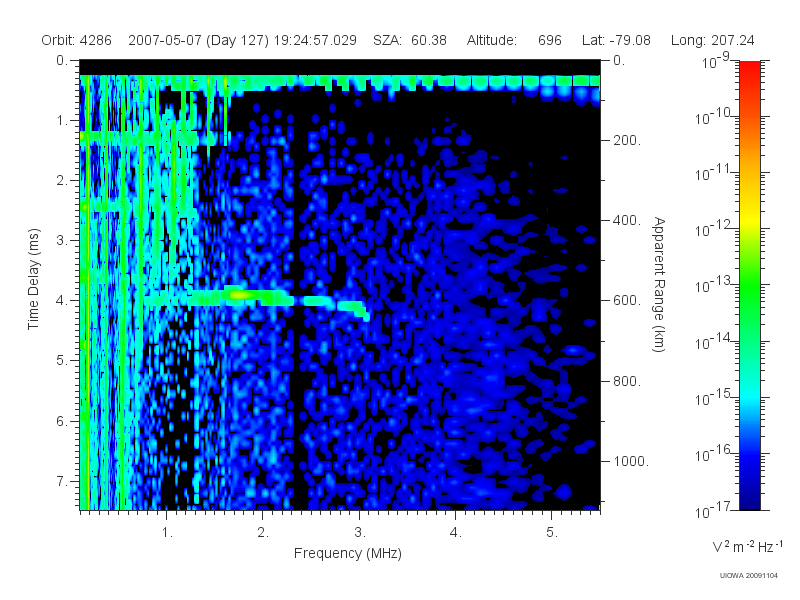
Task: Click the '200.' apparent range tick label
Action: tap(626, 140)
